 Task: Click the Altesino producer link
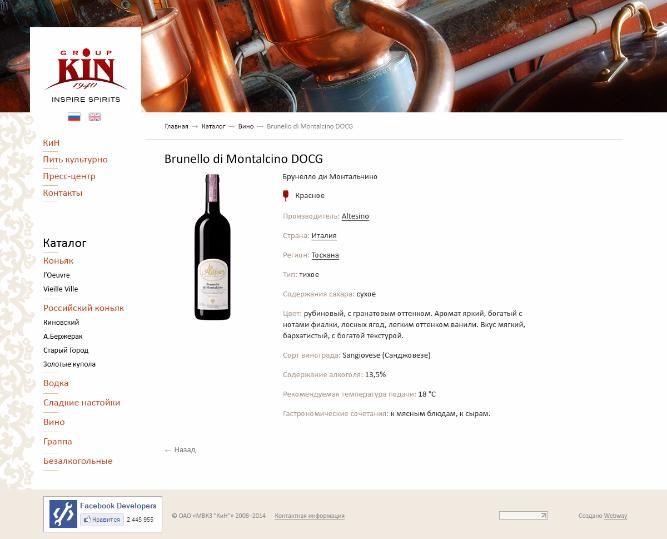pyautogui.click(x=355, y=216)
